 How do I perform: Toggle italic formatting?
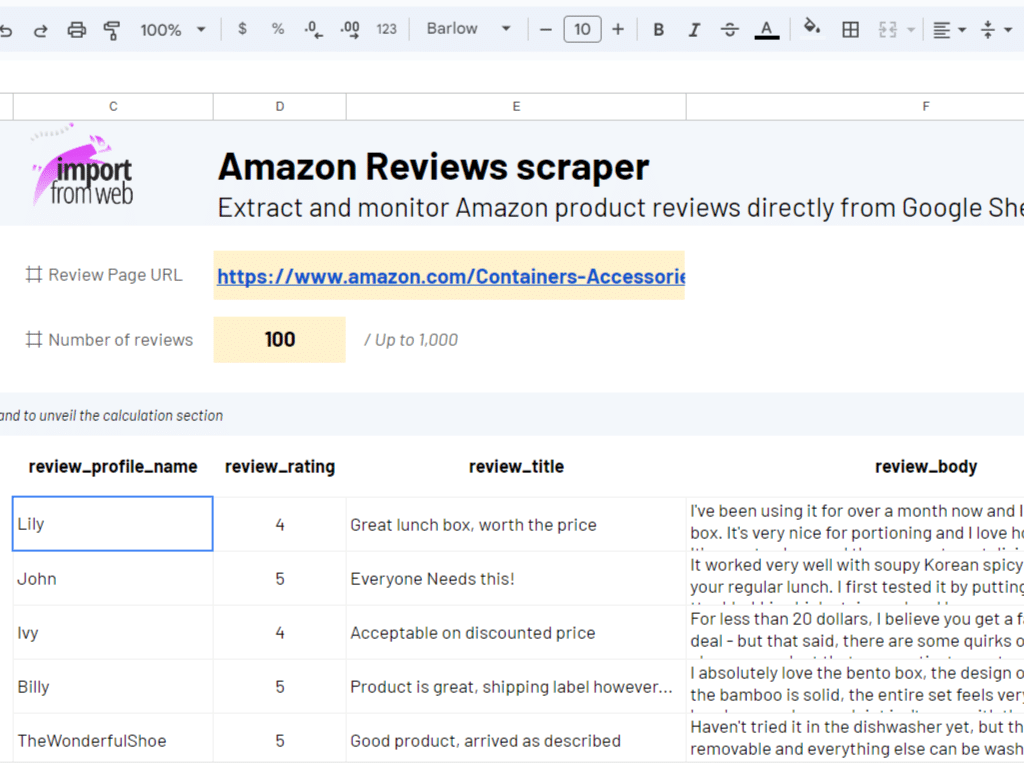pos(694,30)
